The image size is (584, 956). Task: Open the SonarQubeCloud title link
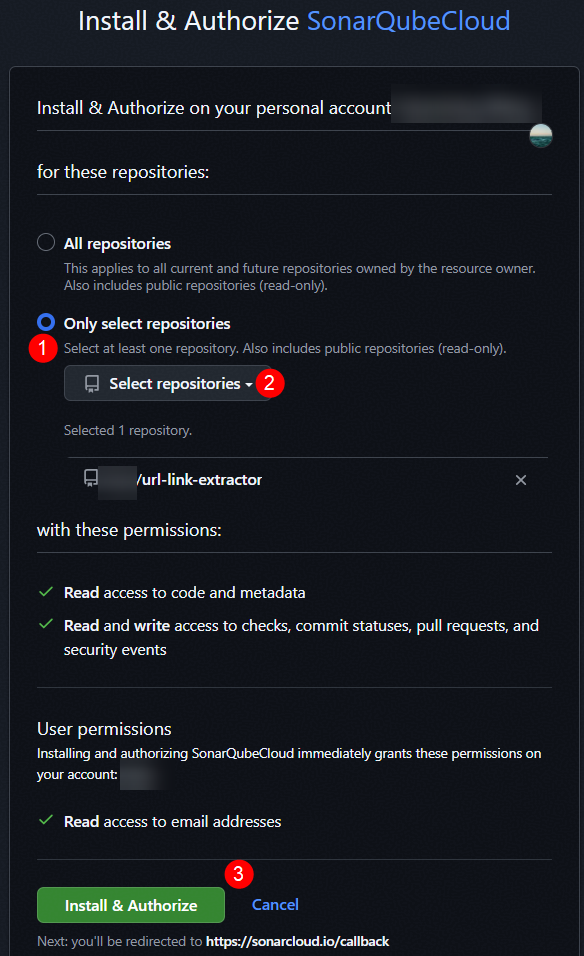(x=408, y=21)
